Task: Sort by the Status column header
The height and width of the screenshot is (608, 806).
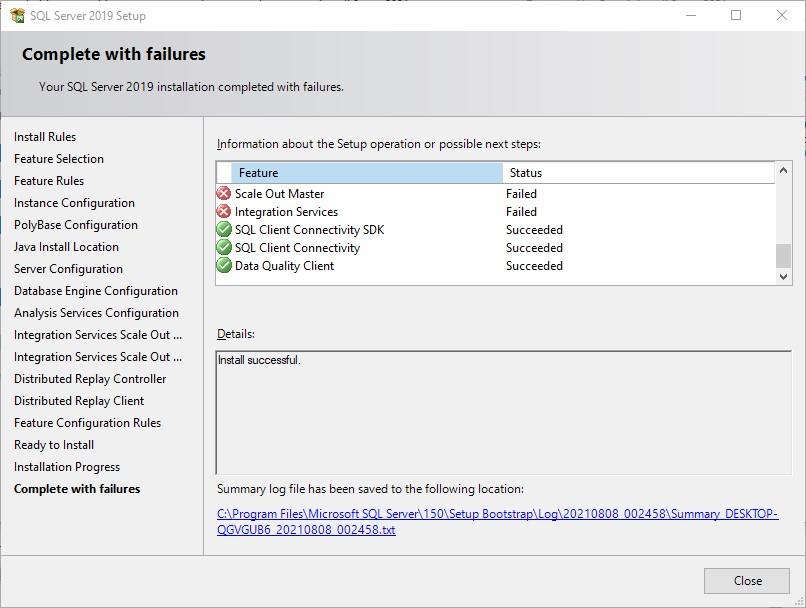Action: (x=636, y=173)
